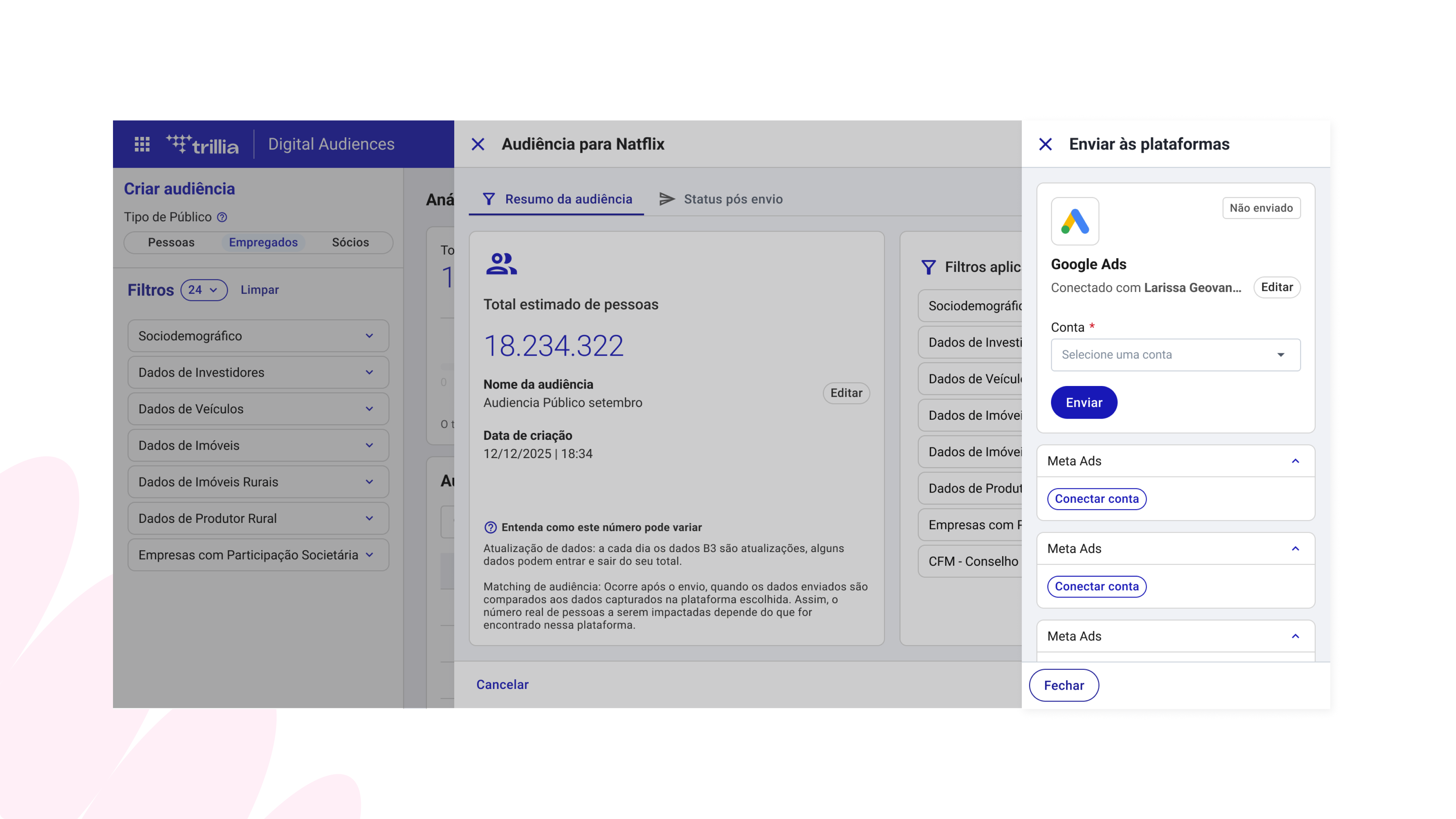Close the Enviar às plataformas panel

click(x=1046, y=144)
